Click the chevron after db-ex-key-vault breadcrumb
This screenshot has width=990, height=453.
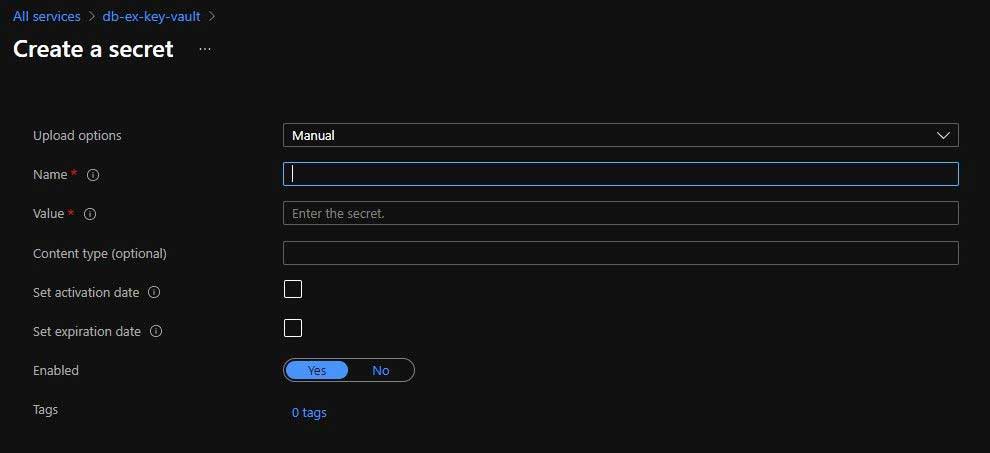coord(212,16)
